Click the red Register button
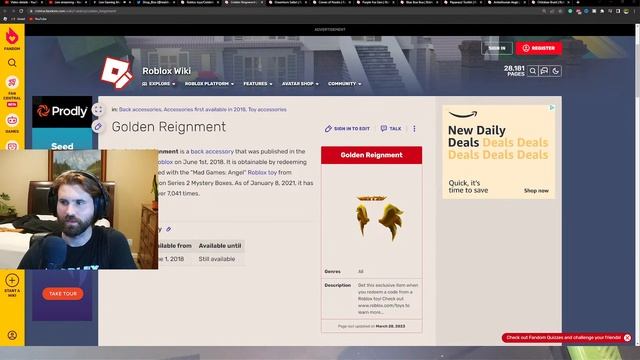Image resolution: width=640 pixels, height=360 pixels. 539,48
